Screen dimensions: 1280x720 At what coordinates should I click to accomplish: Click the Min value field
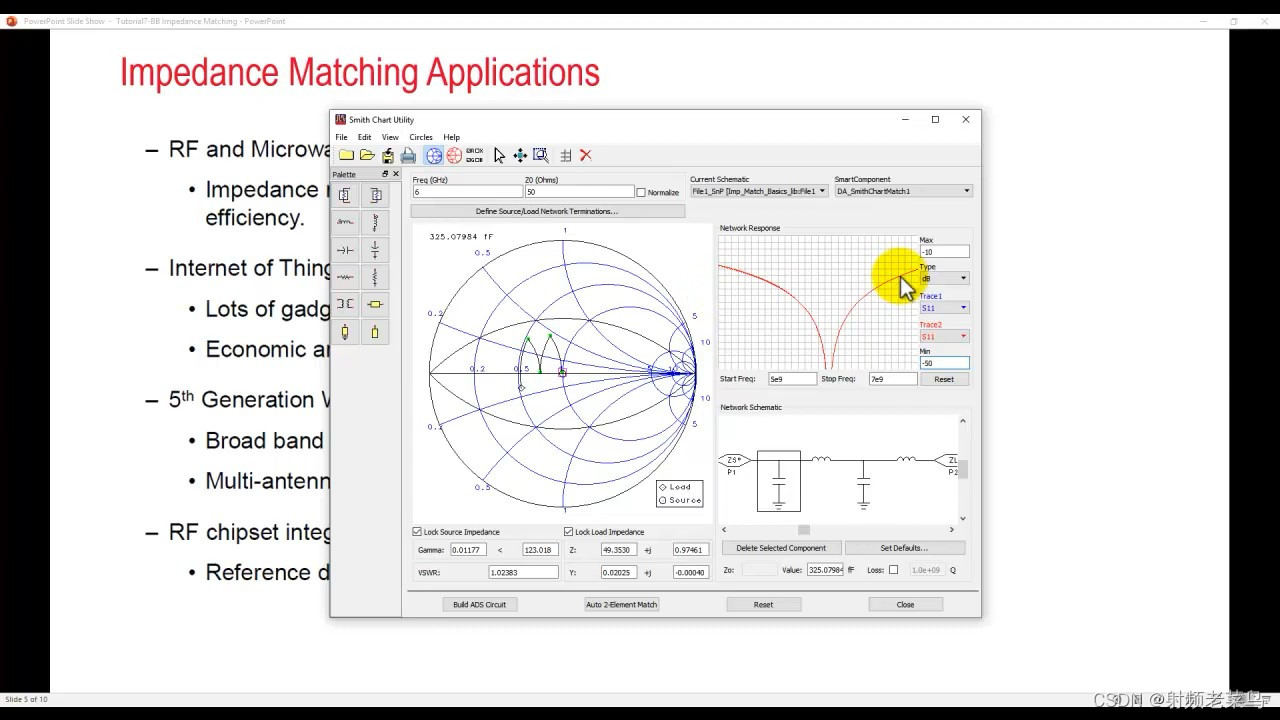944,363
